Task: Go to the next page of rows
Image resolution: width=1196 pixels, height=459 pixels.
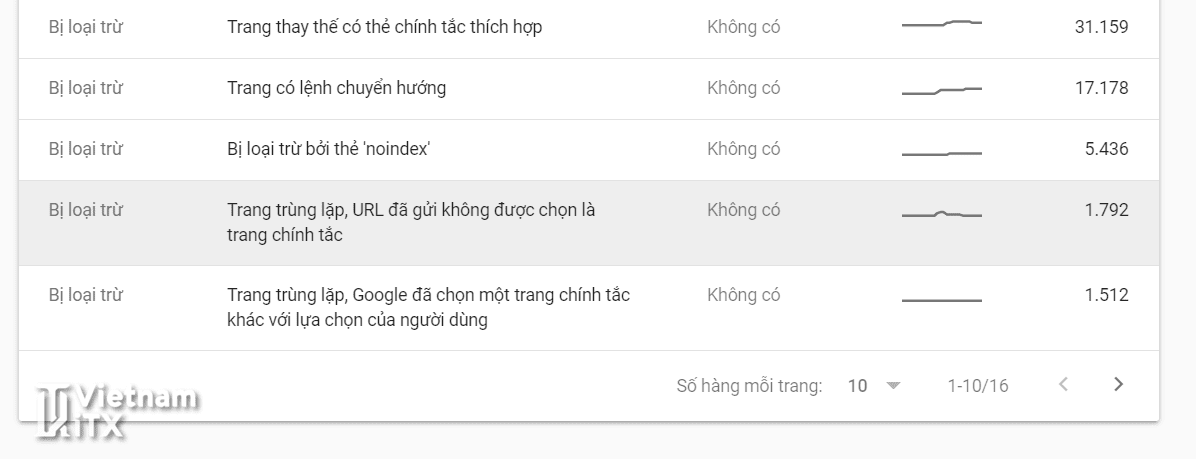Action: pyautogui.click(x=1119, y=385)
